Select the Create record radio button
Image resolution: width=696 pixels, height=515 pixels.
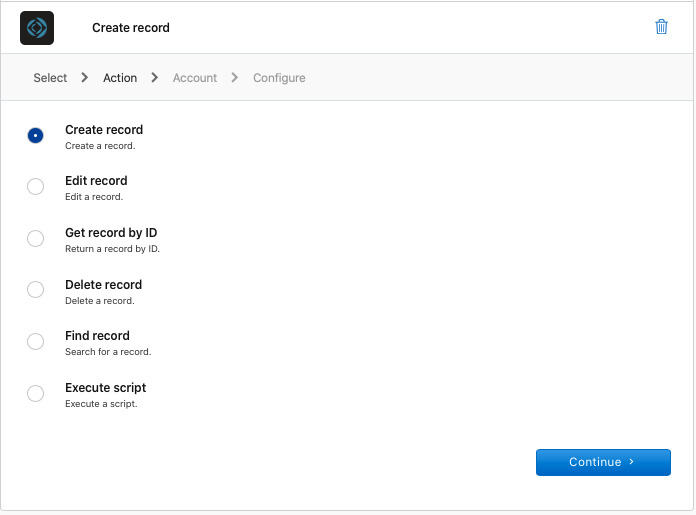point(35,135)
